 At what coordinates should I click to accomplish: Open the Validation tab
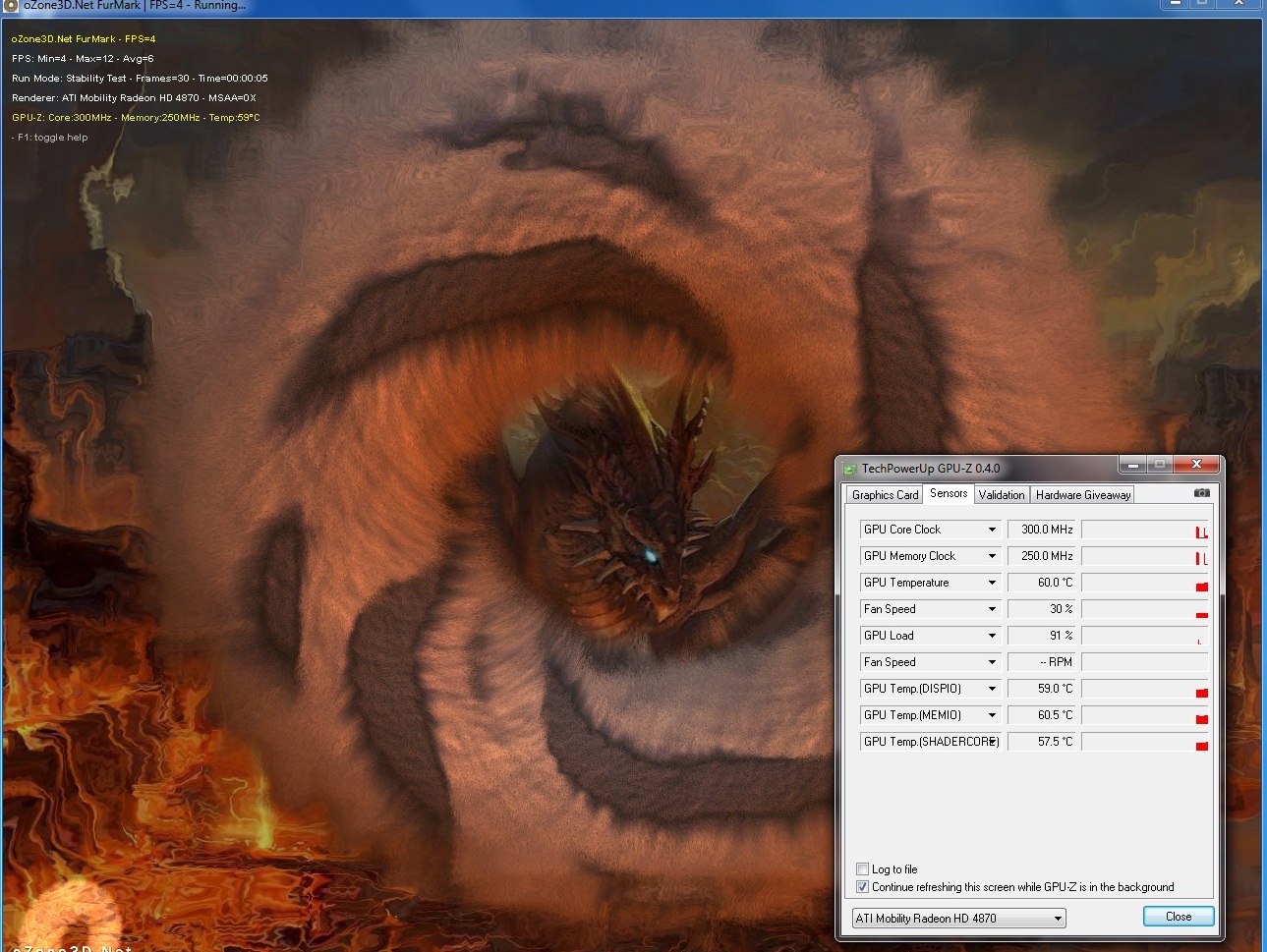pyautogui.click(x=1002, y=495)
